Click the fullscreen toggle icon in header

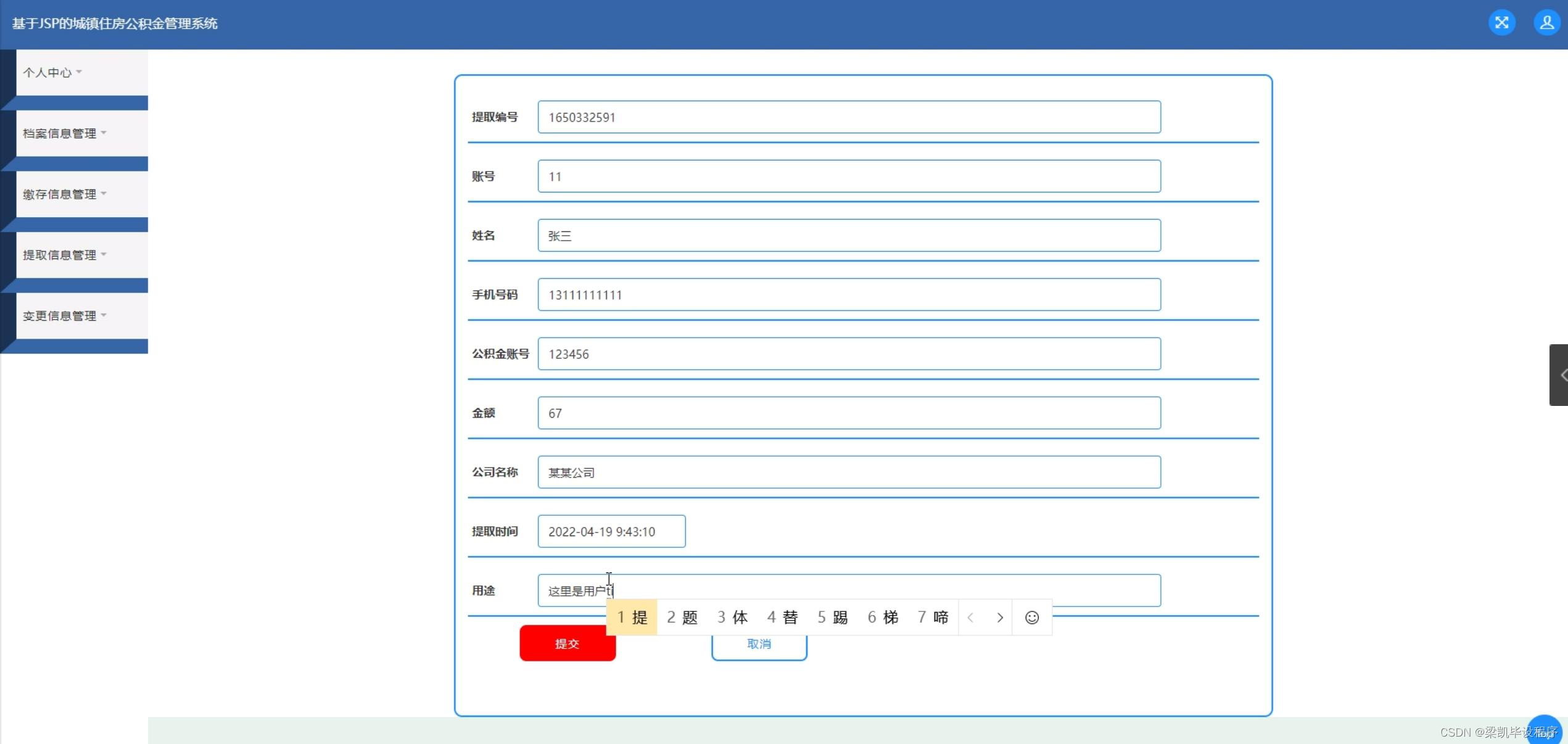click(x=1501, y=23)
